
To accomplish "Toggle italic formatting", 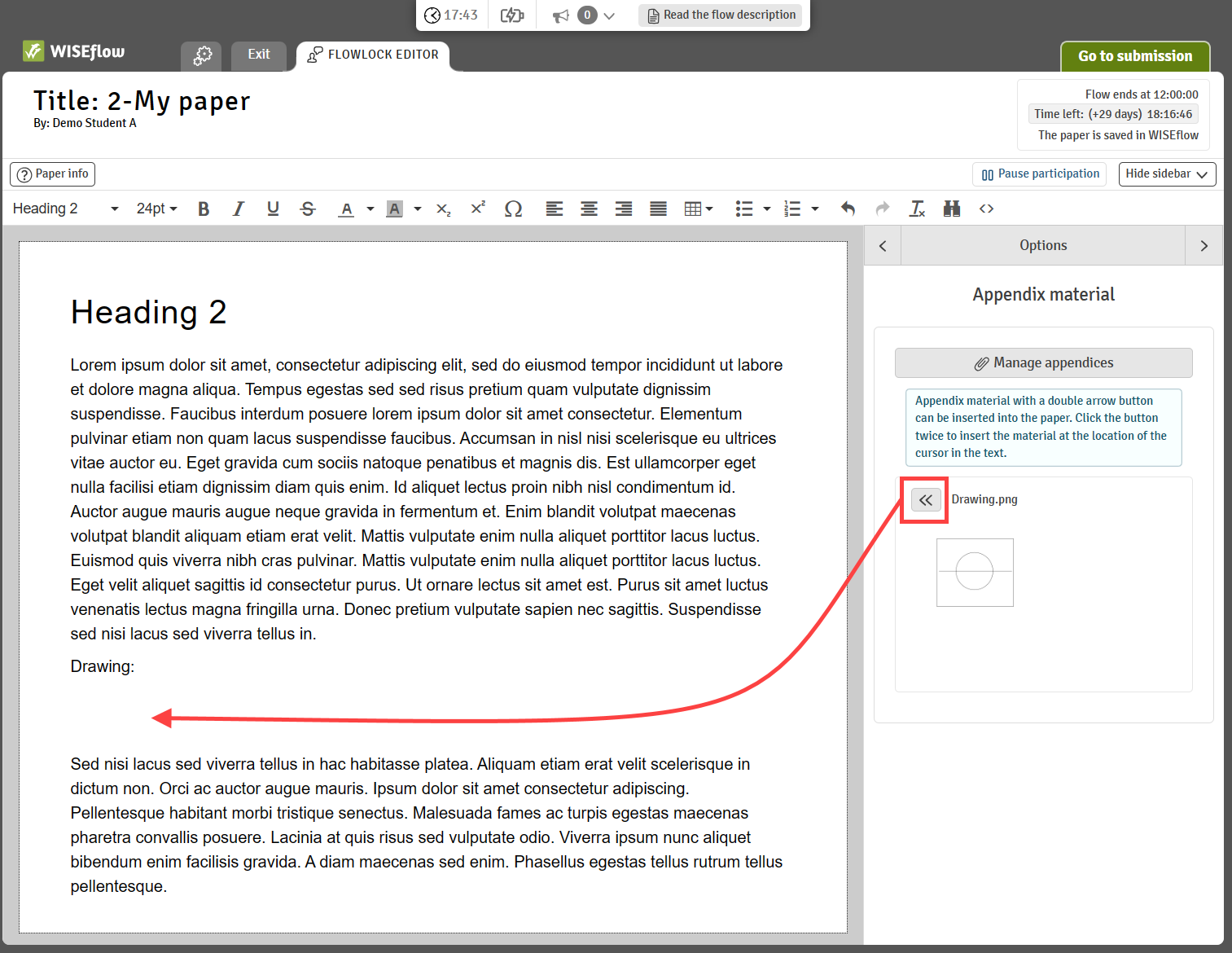I will (238, 209).
